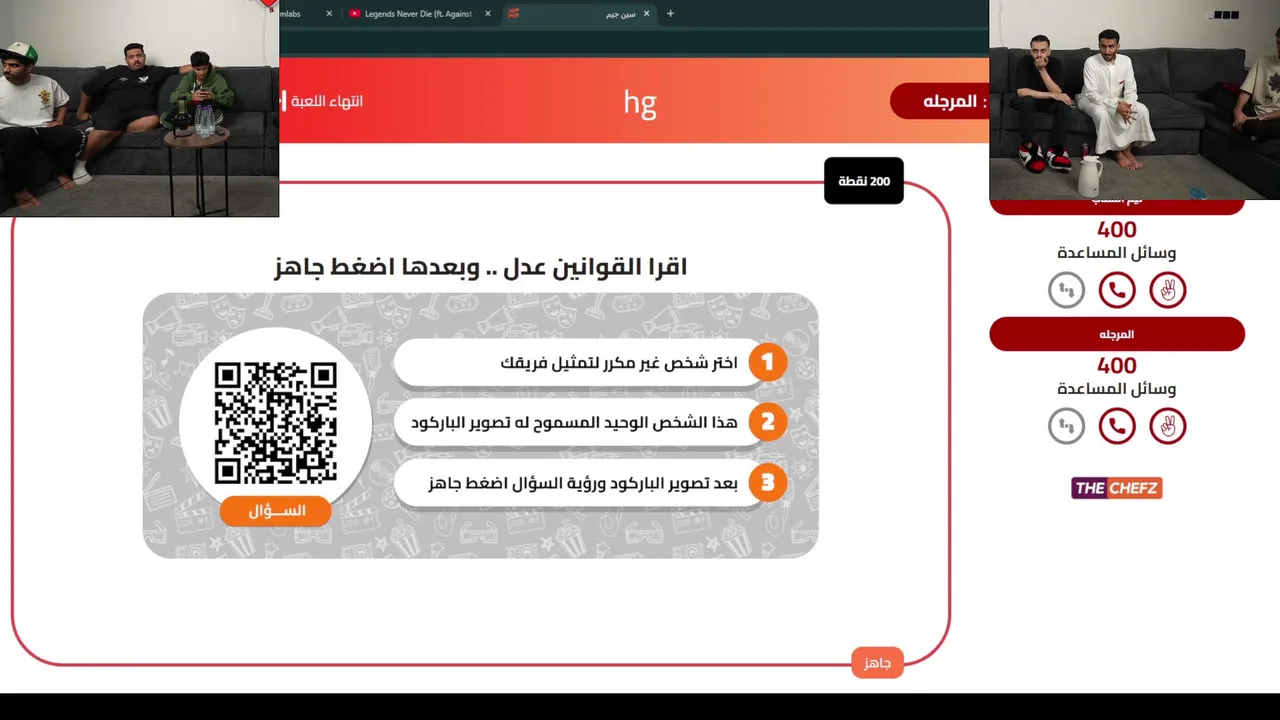Click the orange number 1 badge

coord(768,362)
